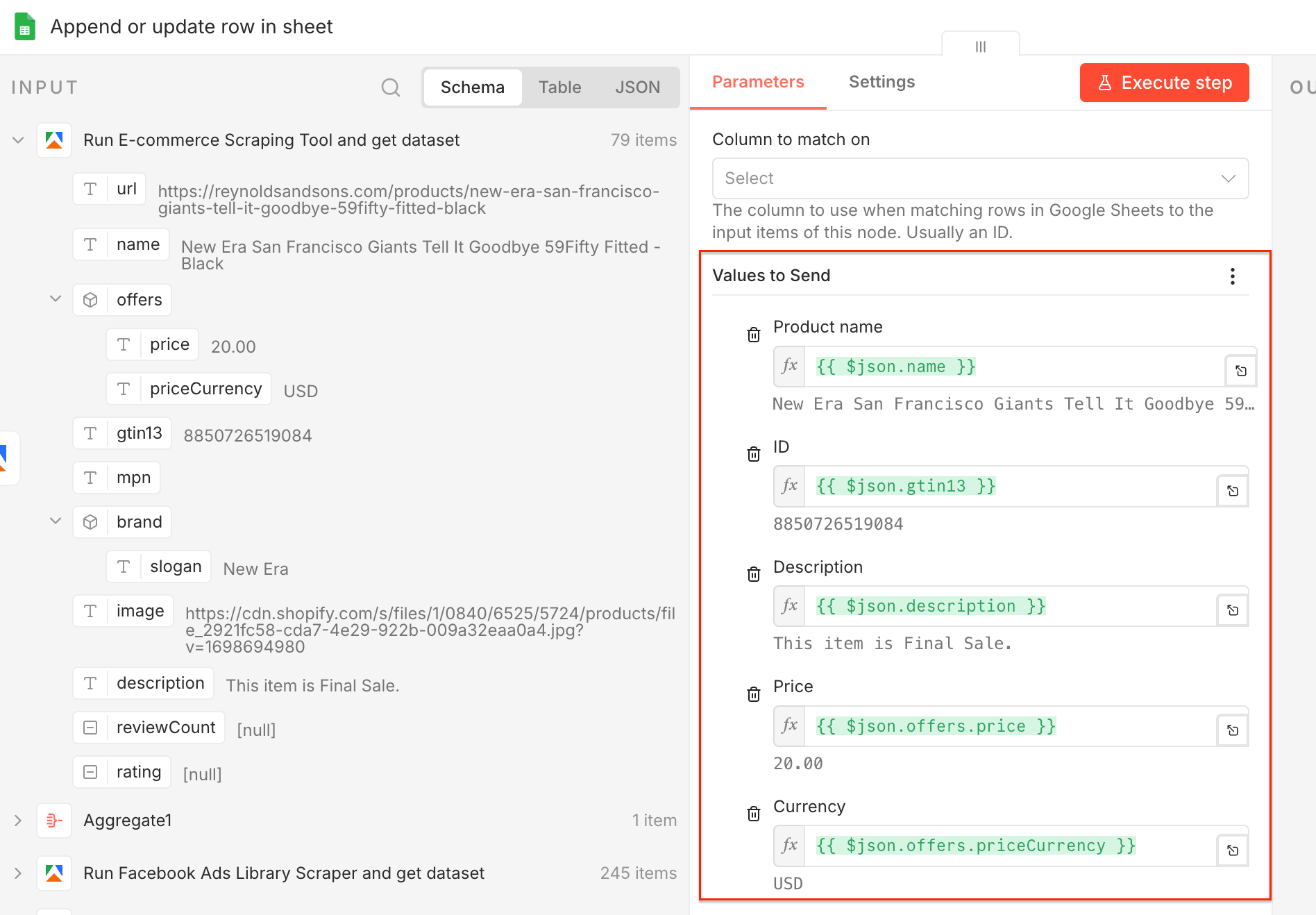The height and width of the screenshot is (915, 1316).
Task: Click the '1 item' count text
Action: tap(655, 821)
